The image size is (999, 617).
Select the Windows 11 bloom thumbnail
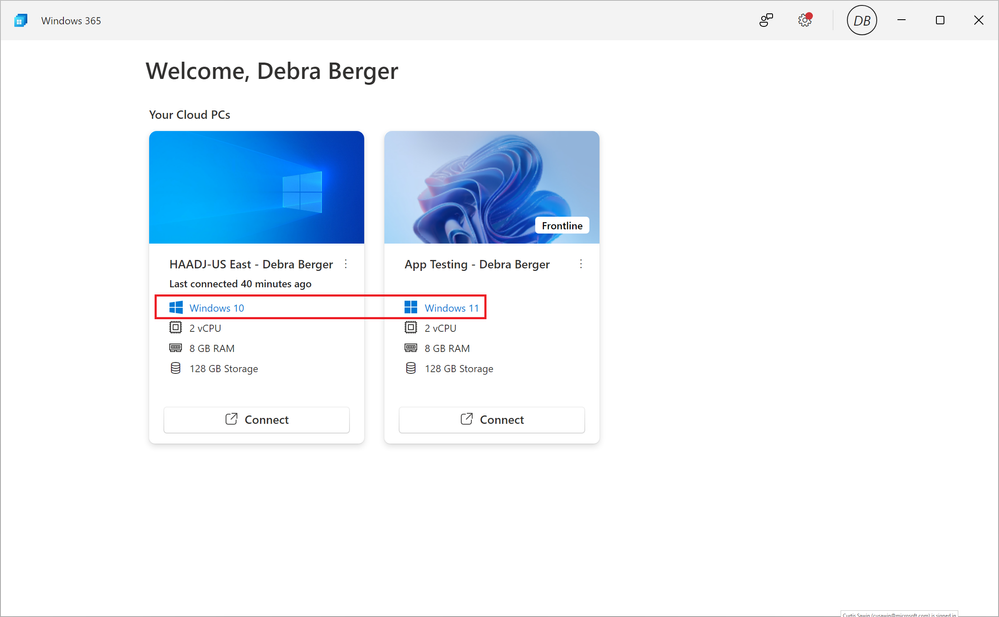point(491,187)
